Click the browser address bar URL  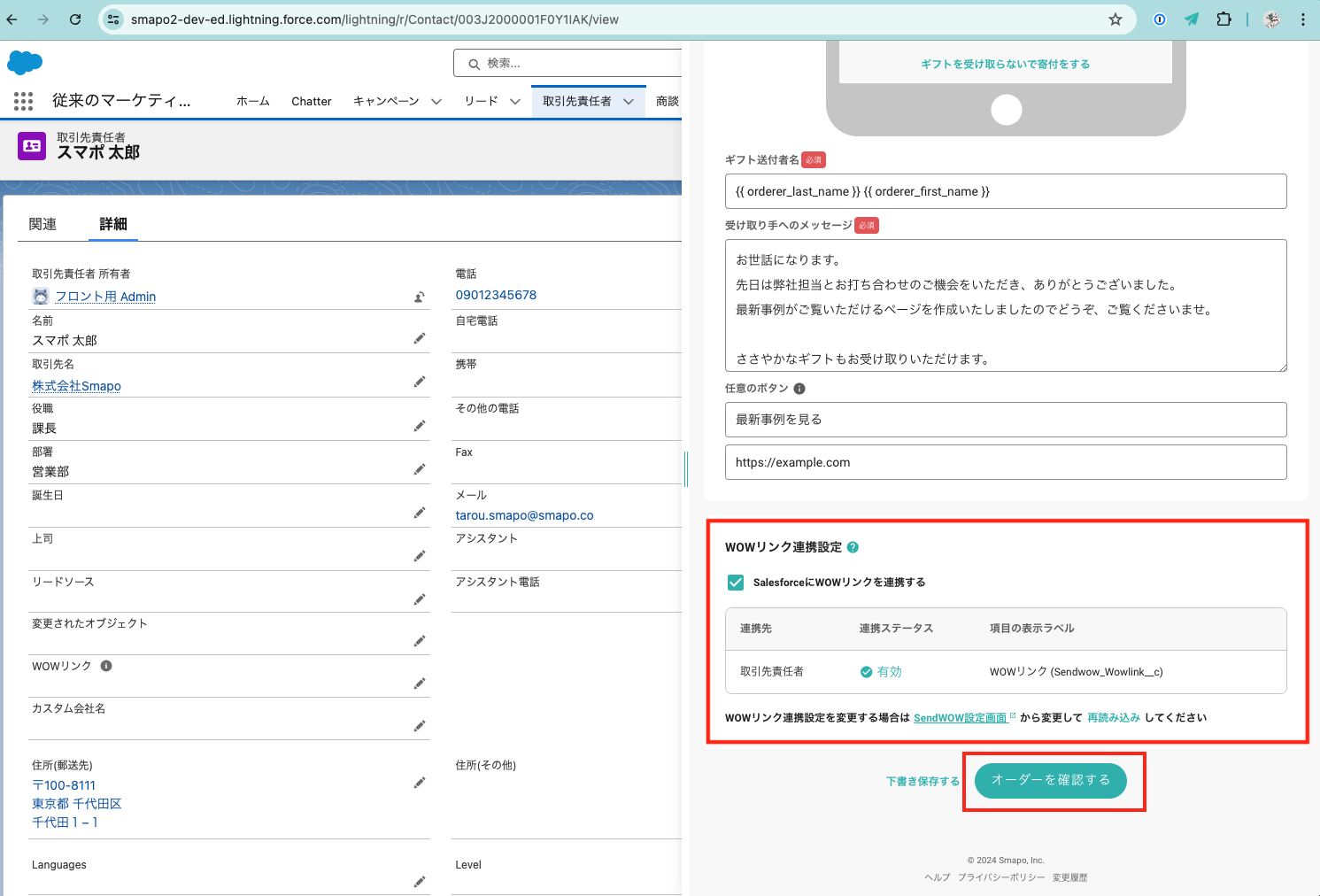click(374, 19)
